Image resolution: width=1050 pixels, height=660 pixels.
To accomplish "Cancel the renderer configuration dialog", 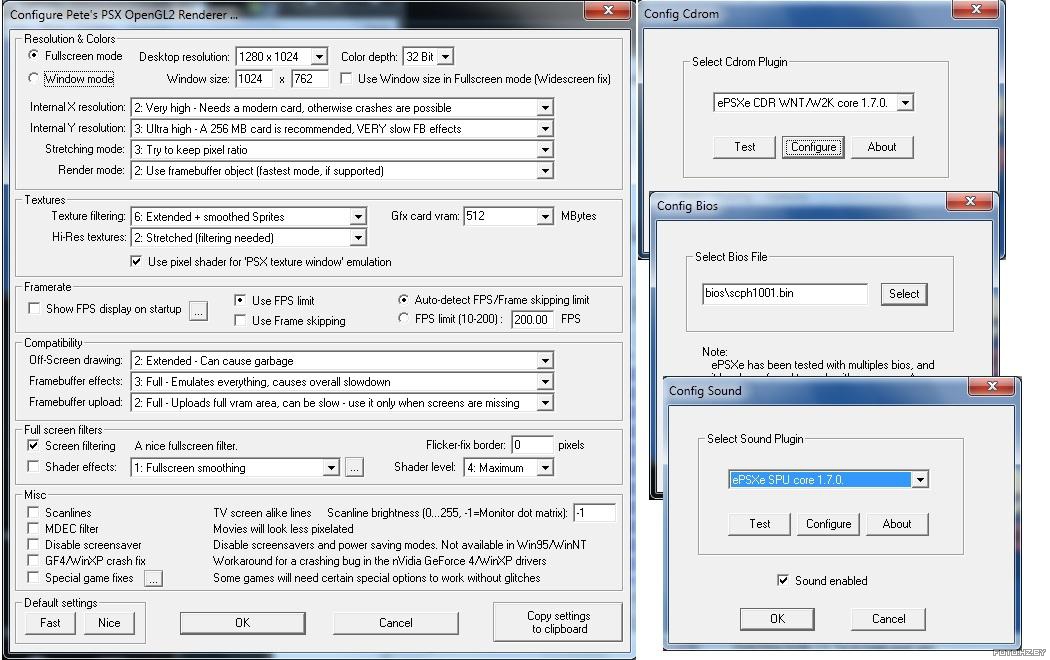I will pos(396,623).
